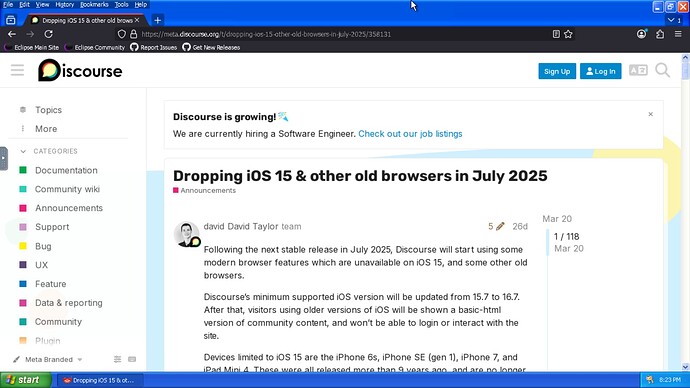
Task: Bookmark this page with star icon
Action: tap(568, 34)
